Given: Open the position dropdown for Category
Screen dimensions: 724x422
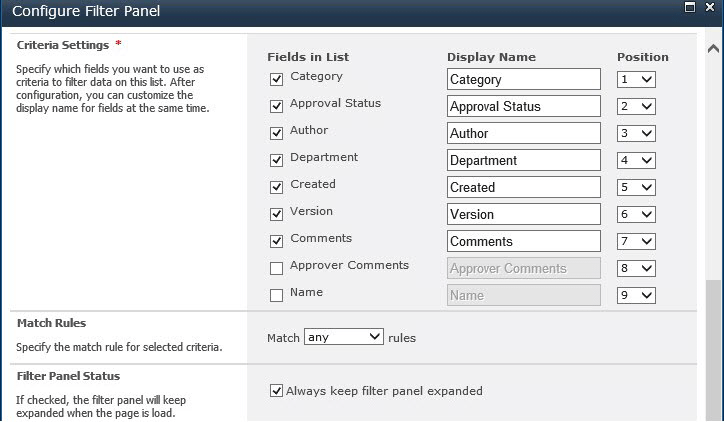Looking at the screenshot, I should (x=636, y=79).
